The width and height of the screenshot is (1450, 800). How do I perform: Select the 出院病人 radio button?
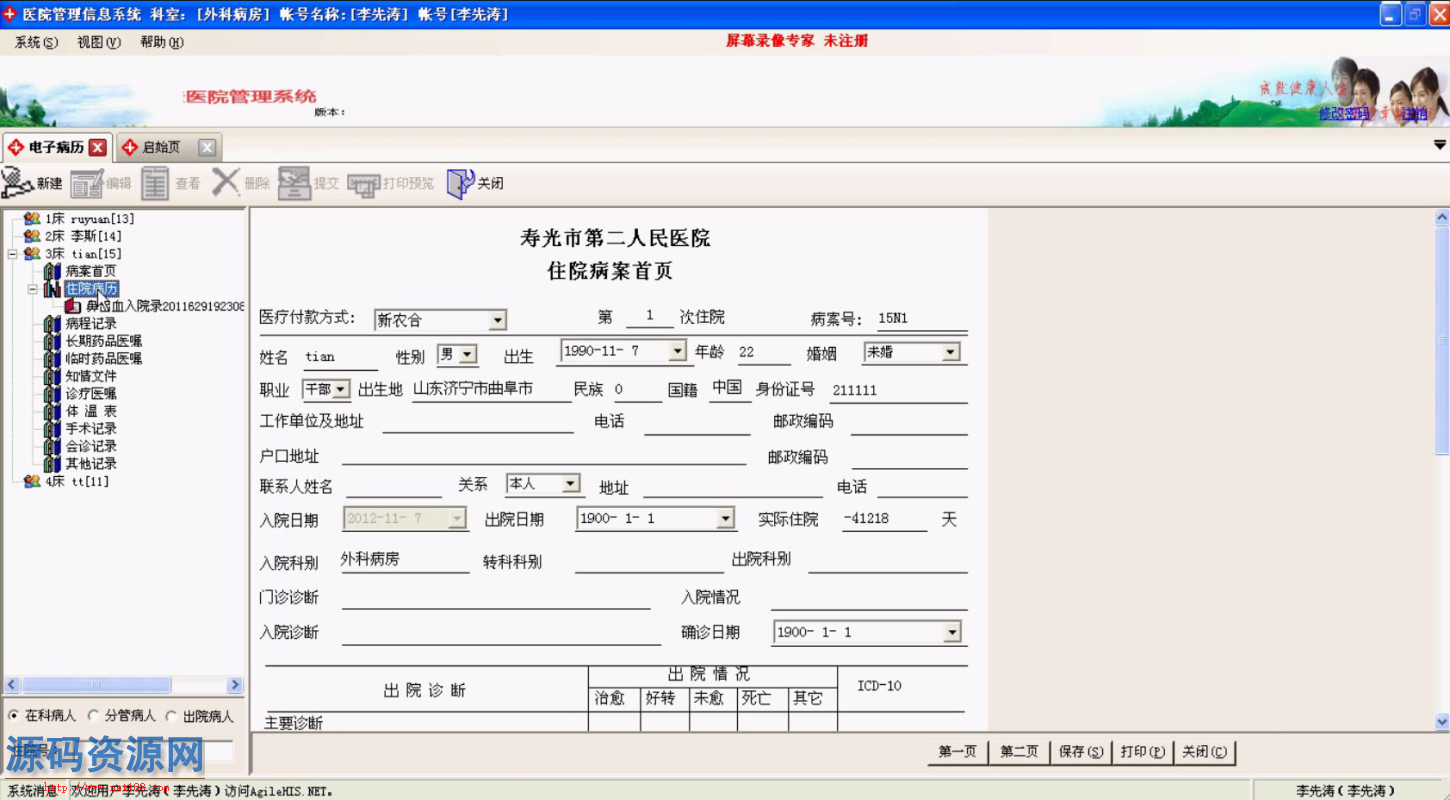click(x=171, y=716)
